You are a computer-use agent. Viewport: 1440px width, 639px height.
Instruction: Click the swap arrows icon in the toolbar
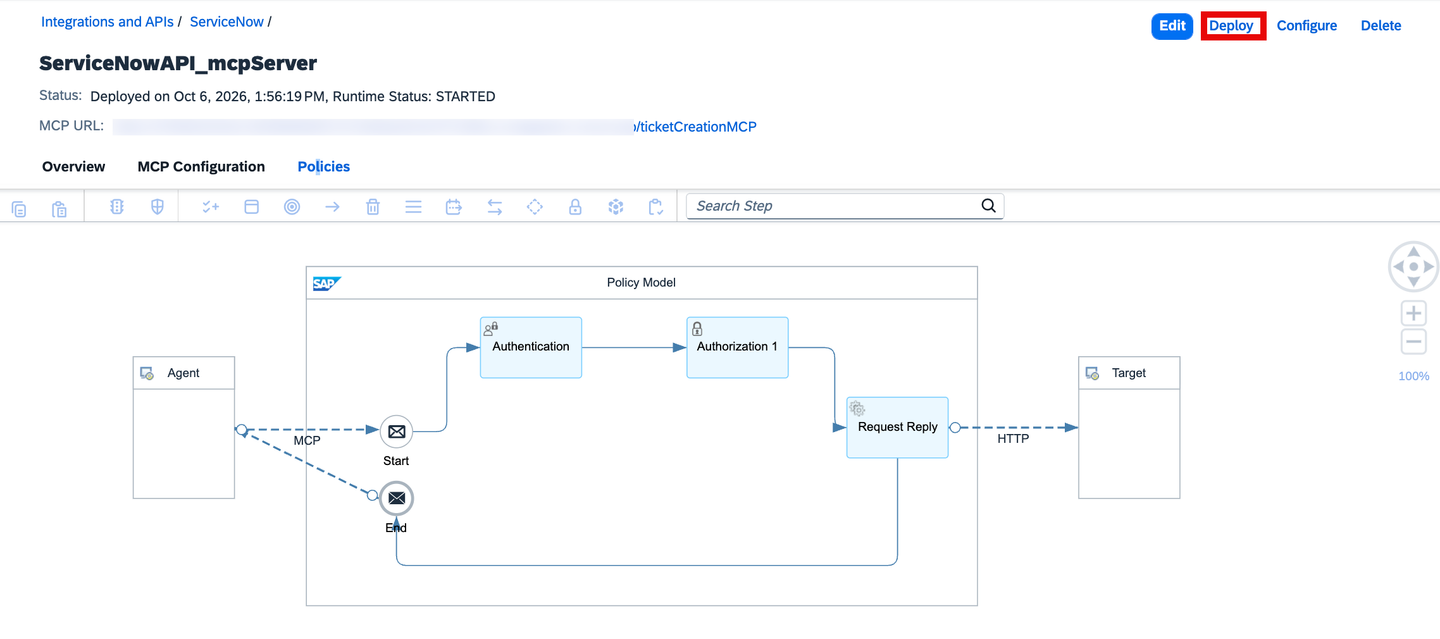point(494,206)
